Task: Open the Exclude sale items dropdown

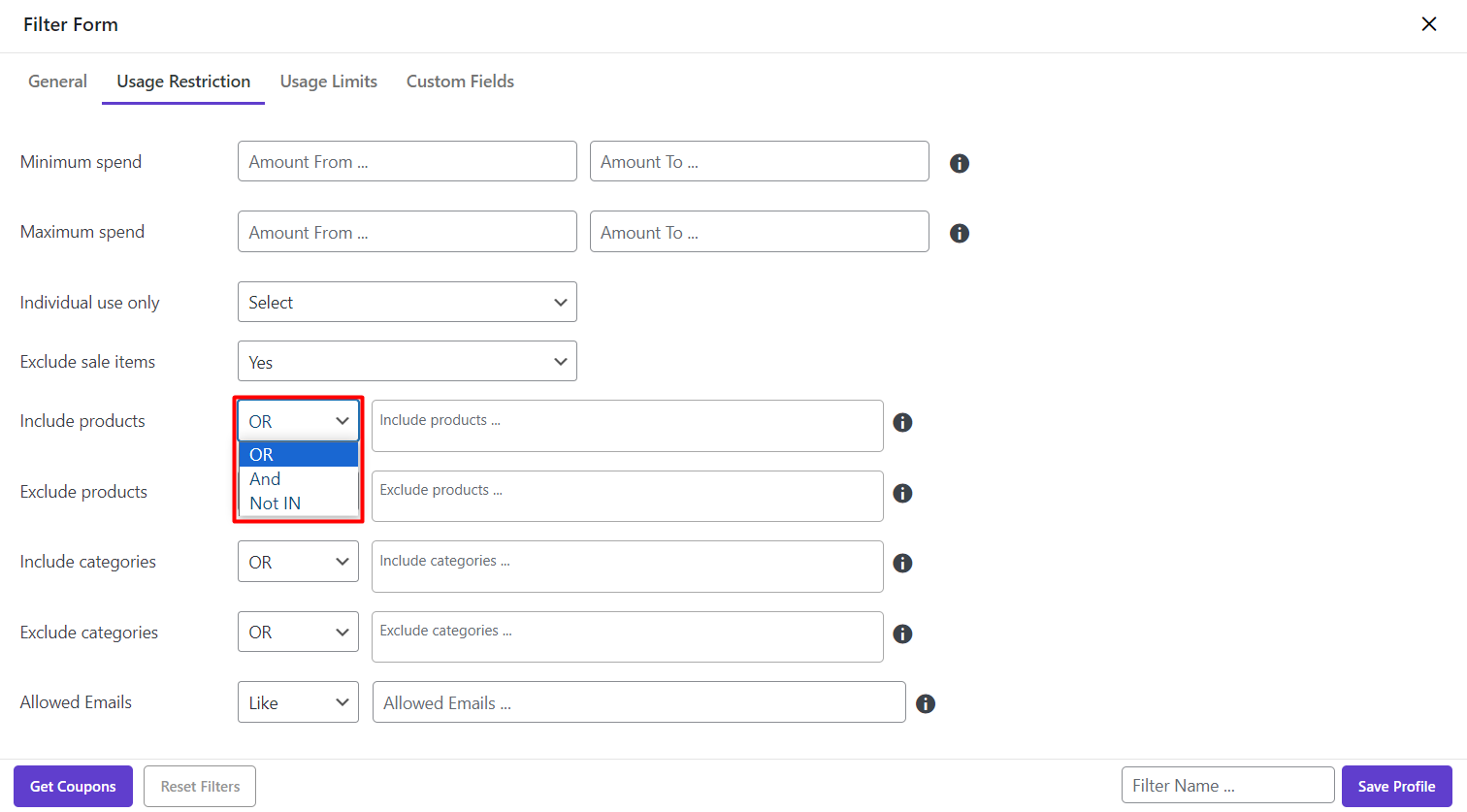Action: (x=407, y=361)
